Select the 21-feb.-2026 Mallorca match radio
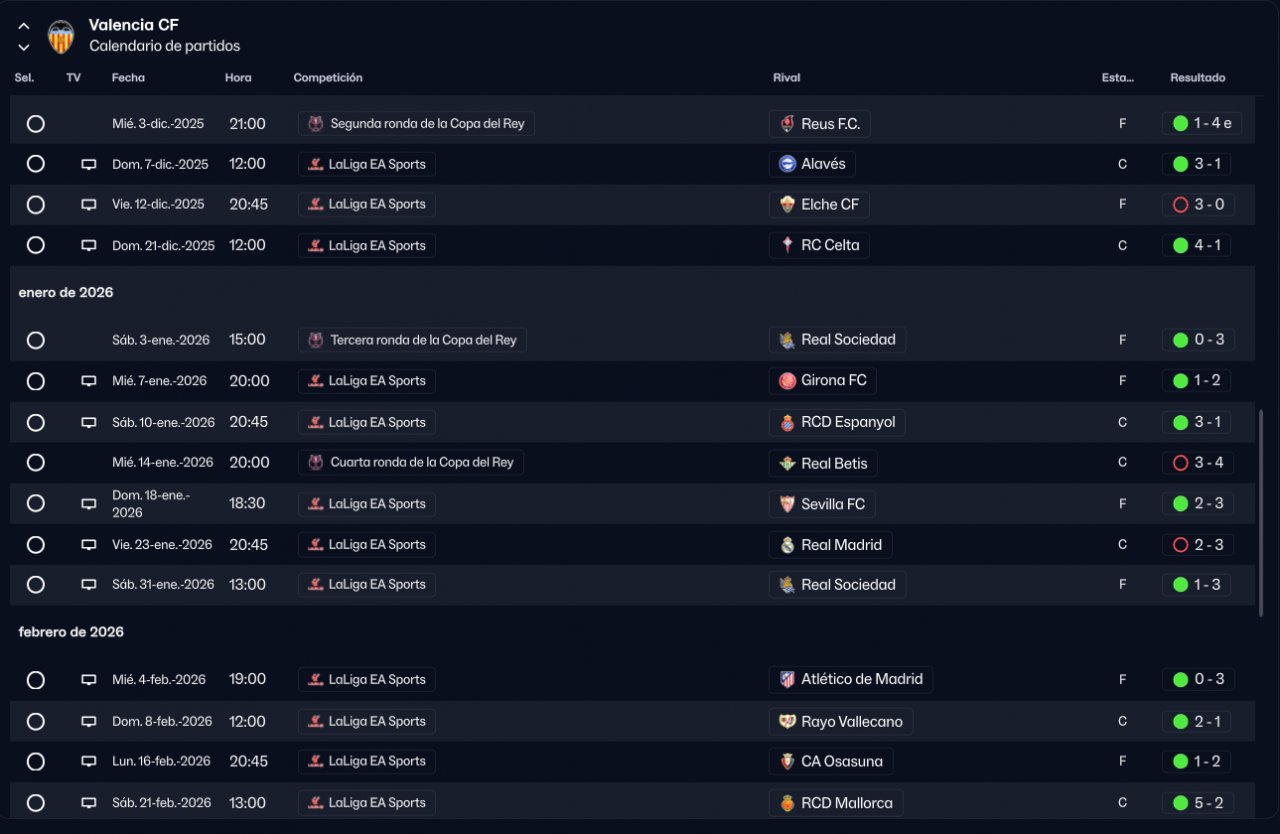1280x834 pixels. [x=36, y=803]
